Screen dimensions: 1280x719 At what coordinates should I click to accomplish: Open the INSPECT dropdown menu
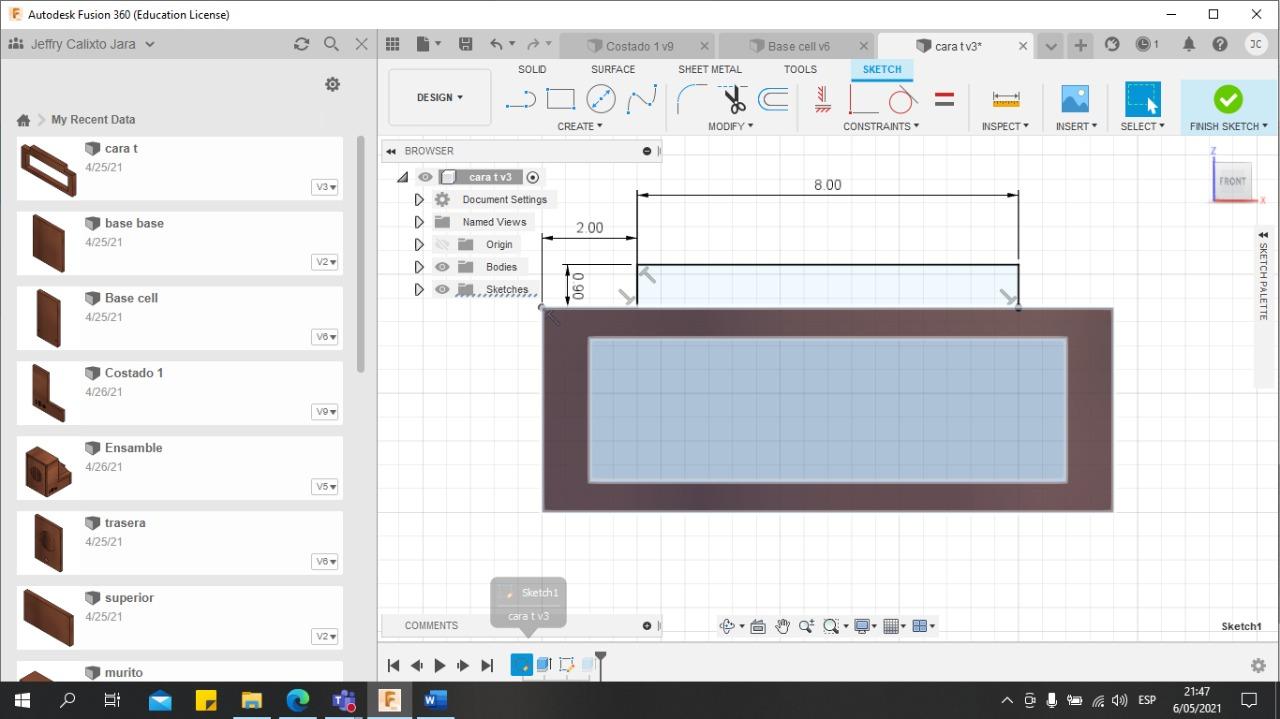[x=1005, y=126]
